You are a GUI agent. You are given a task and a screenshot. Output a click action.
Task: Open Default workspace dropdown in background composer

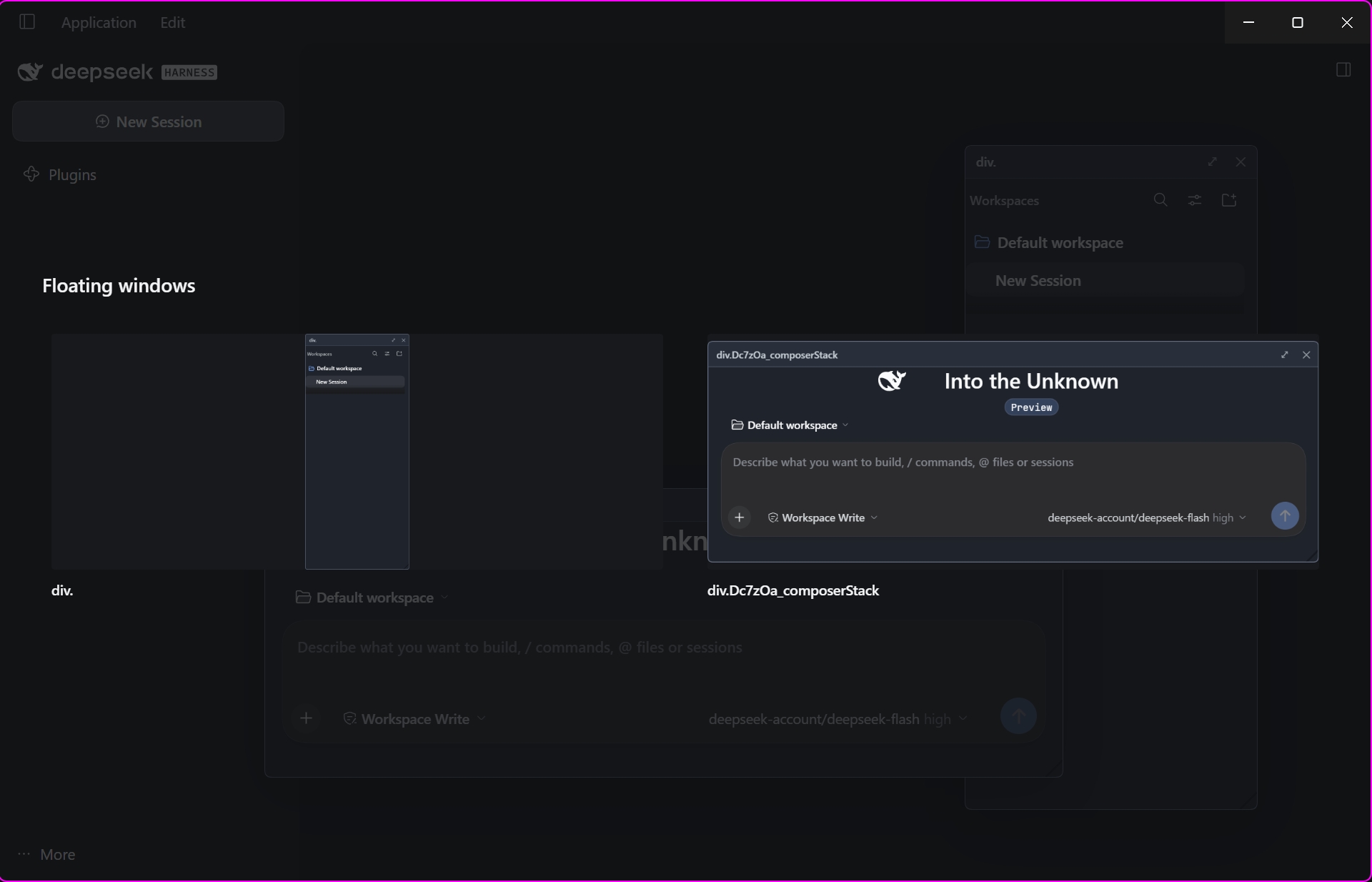[x=372, y=598]
